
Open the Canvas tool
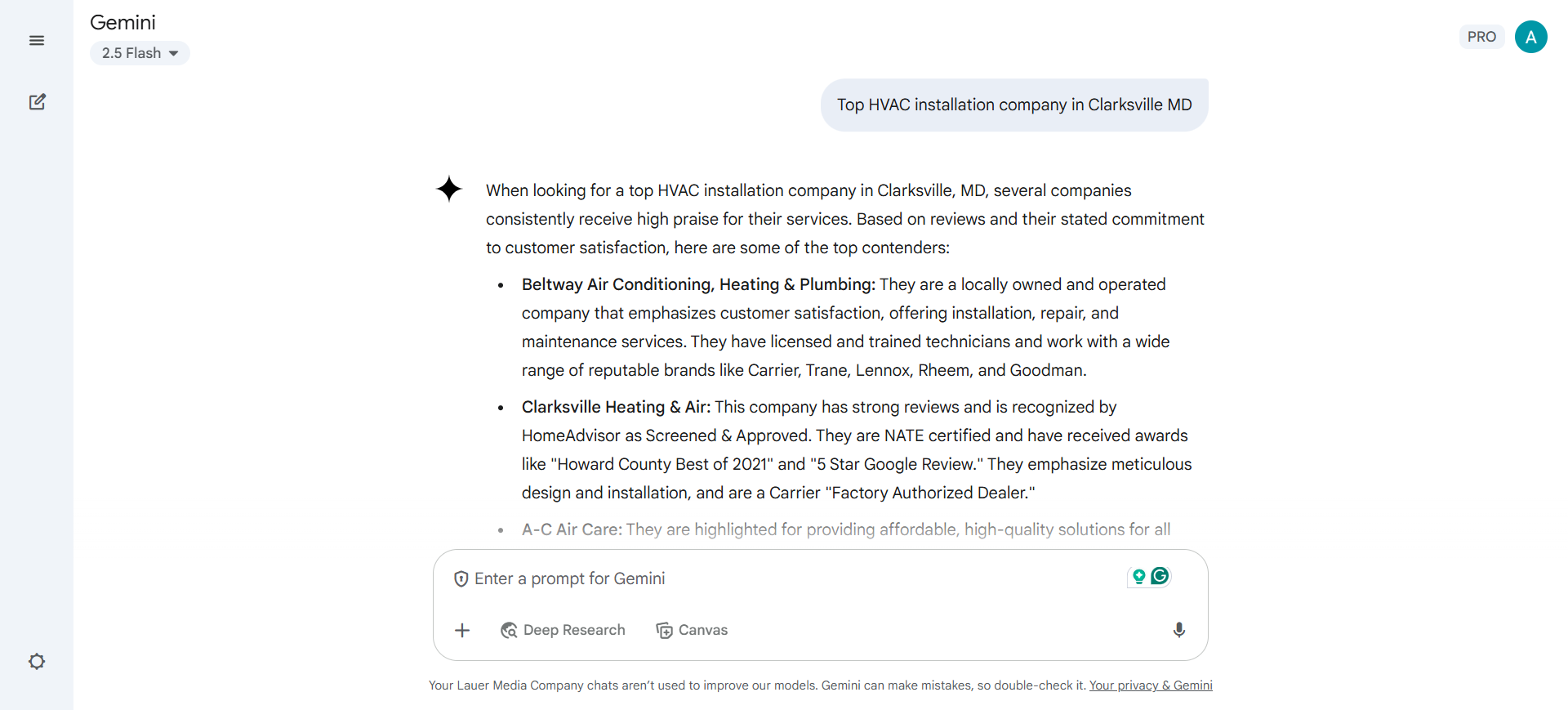tap(692, 630)
